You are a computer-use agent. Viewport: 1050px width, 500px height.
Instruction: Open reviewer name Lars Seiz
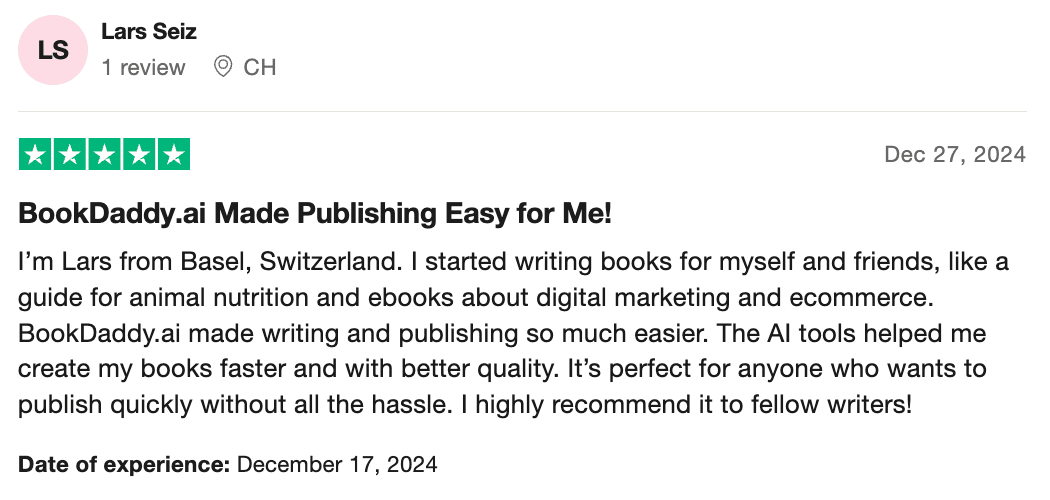pyautogui.click(x=149, y=32)
